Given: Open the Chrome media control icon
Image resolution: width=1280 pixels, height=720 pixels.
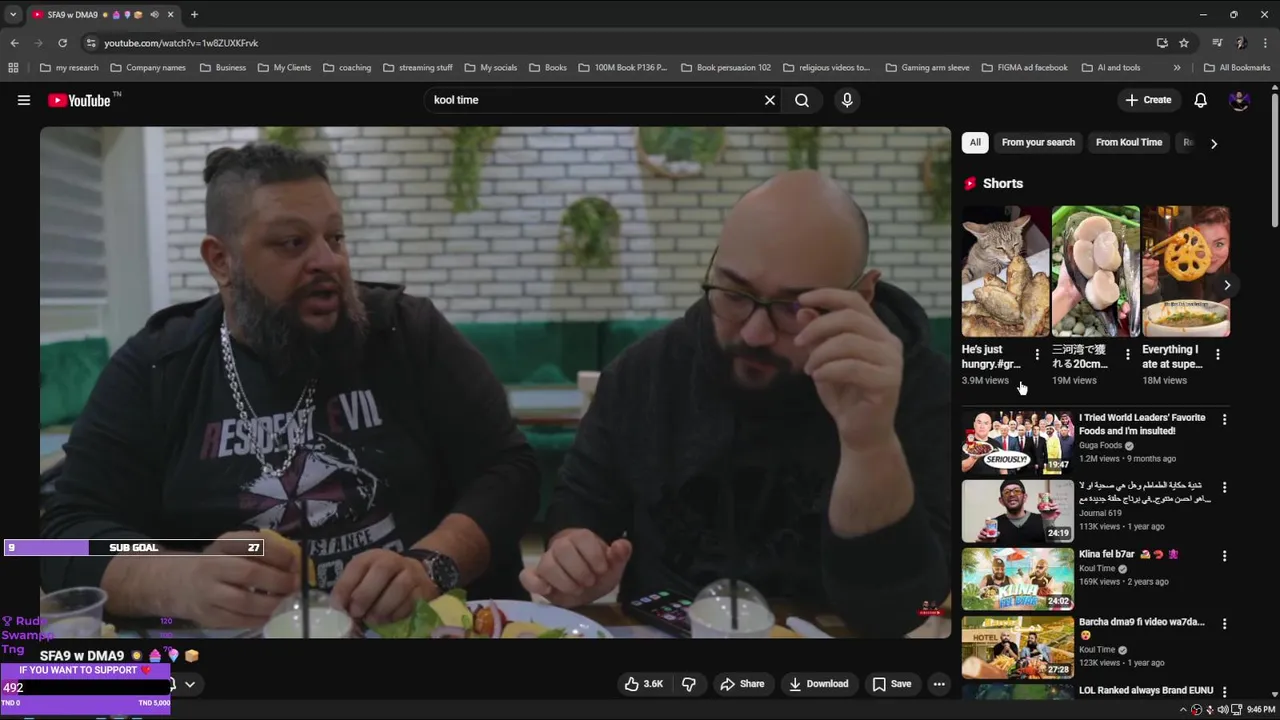Looking at the screenshot, I should pos(1217,43).
